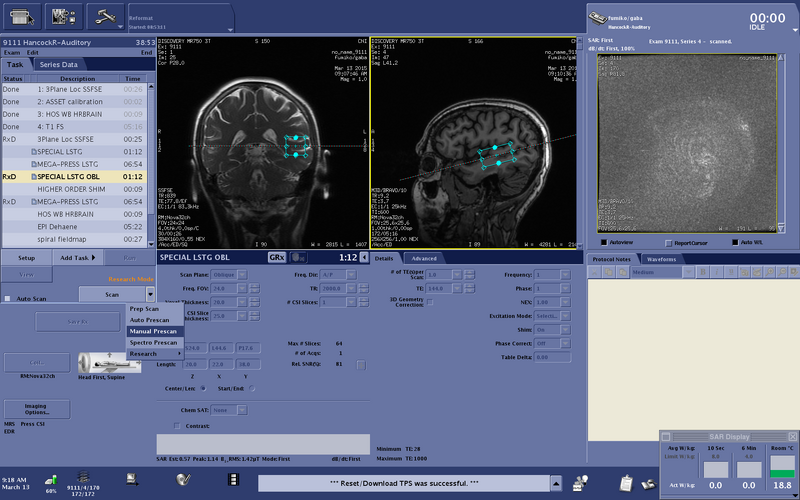Expand the system message history arrow
The height and width of the screenshot is (500, 800).
click(x=556, y=483)
